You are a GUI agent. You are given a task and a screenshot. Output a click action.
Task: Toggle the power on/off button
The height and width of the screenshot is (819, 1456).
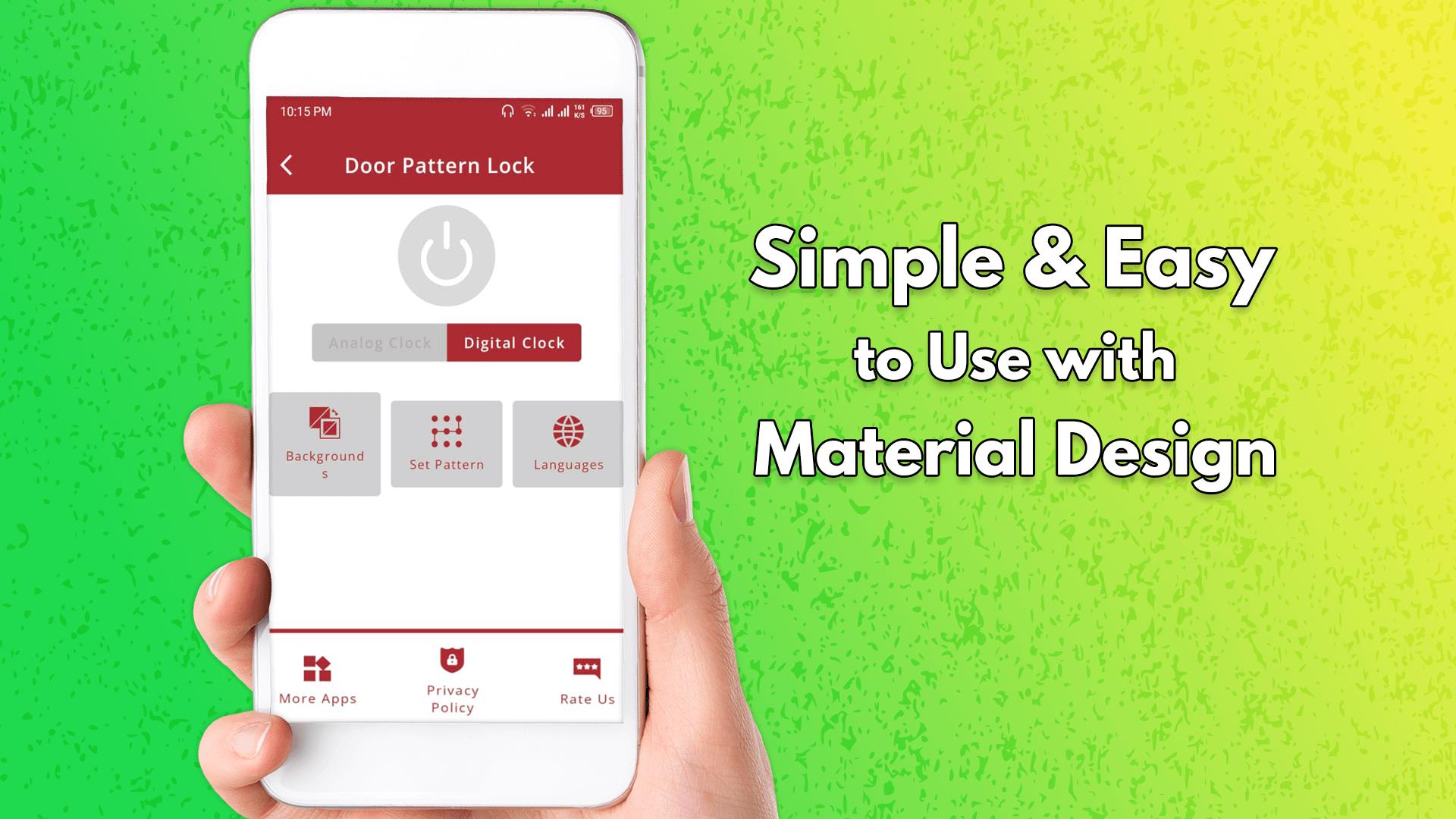click(447, 256)
